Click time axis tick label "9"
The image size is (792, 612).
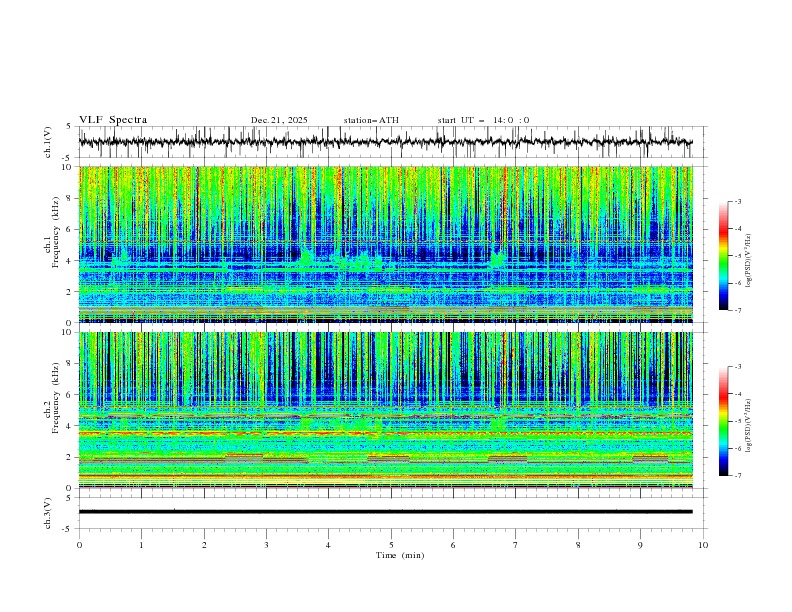[640, 545]
